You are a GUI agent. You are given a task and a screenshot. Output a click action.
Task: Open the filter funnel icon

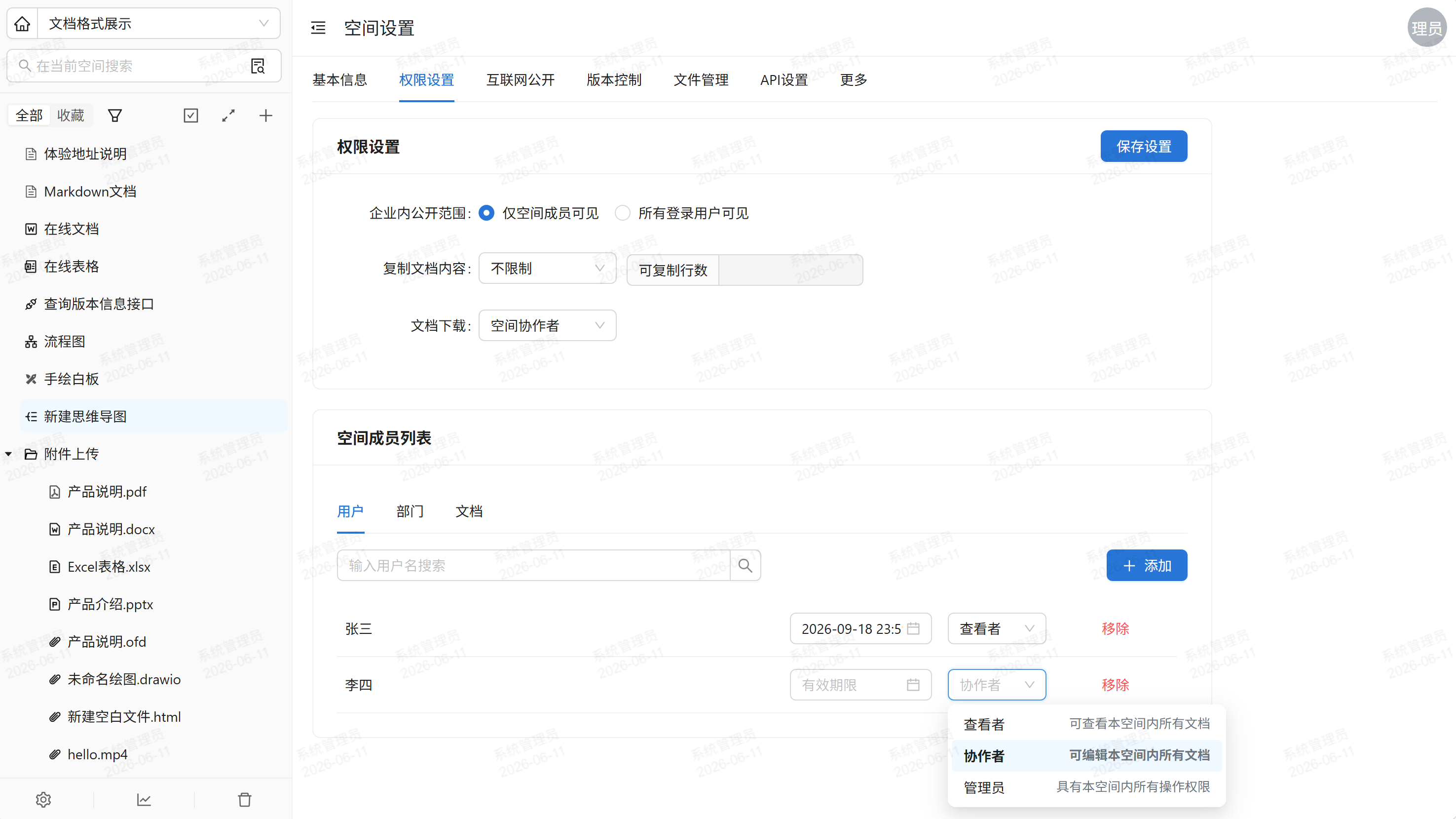point(115,116)
